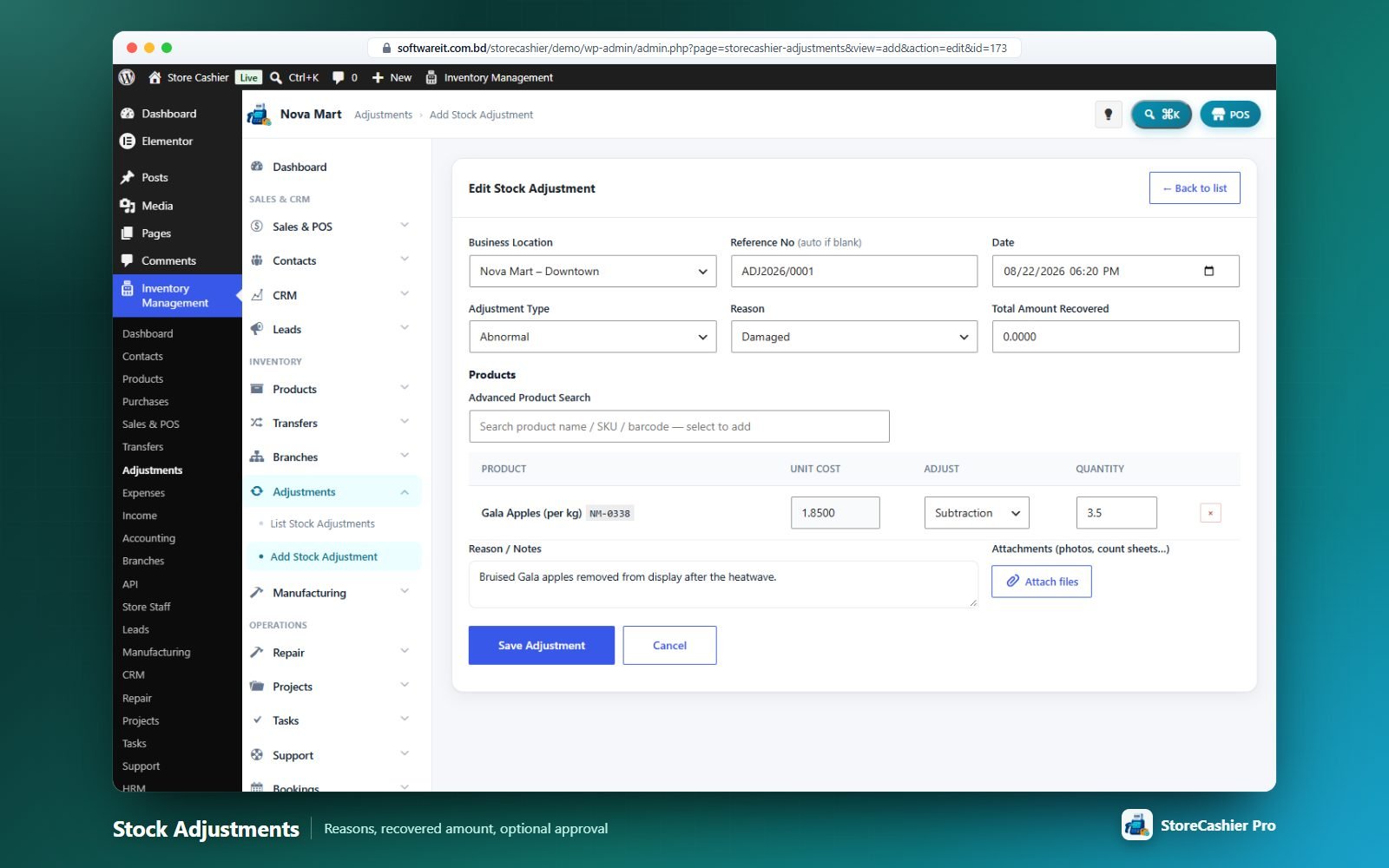Click the Nova Mart logo icon
Image resolution: width=1389 pixels, height=868 pixels.
pyautogui.click(x=259, y=115)
